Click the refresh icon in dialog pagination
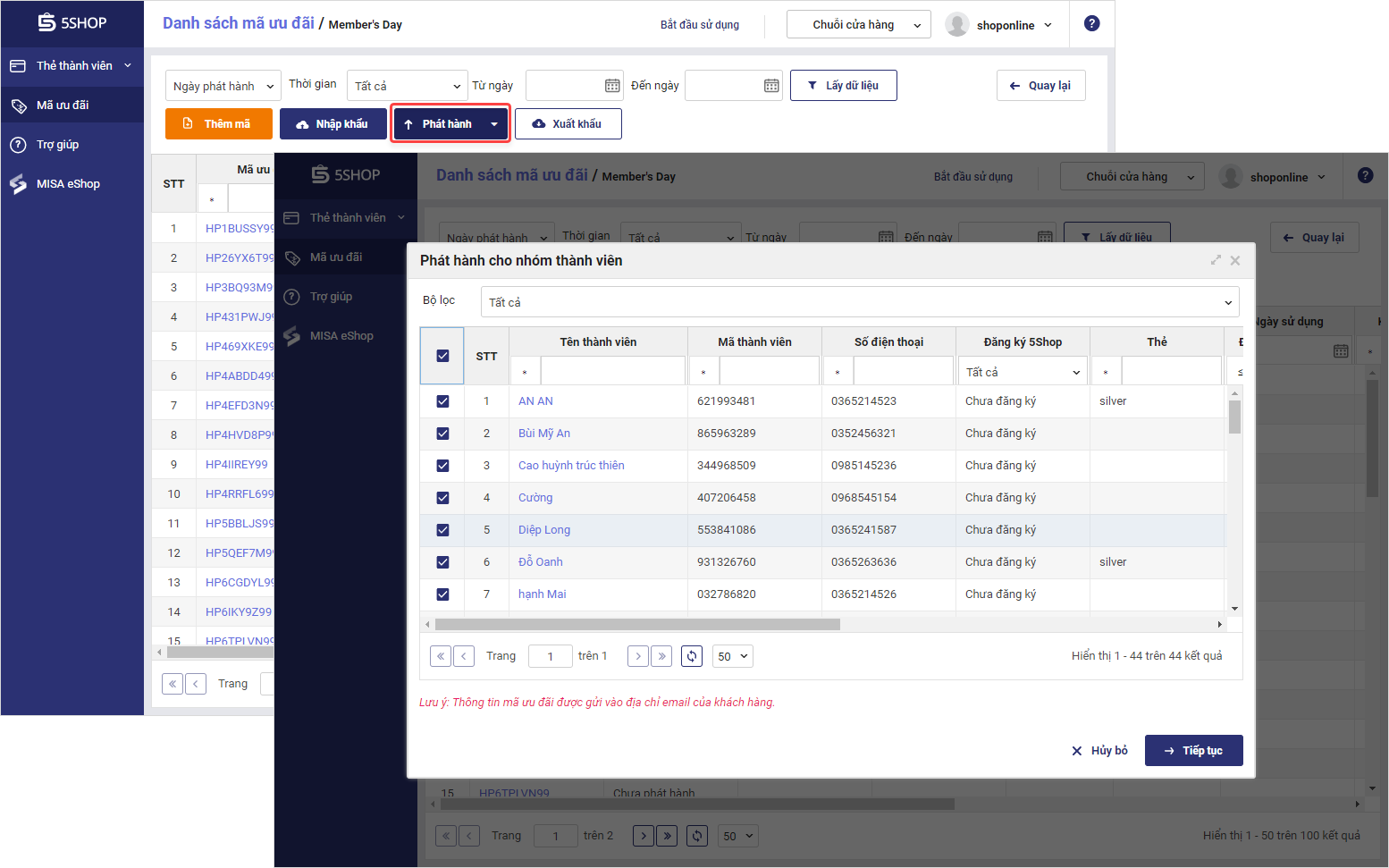Viewport: 1389px width, 868px height. [x=692, y=656]
